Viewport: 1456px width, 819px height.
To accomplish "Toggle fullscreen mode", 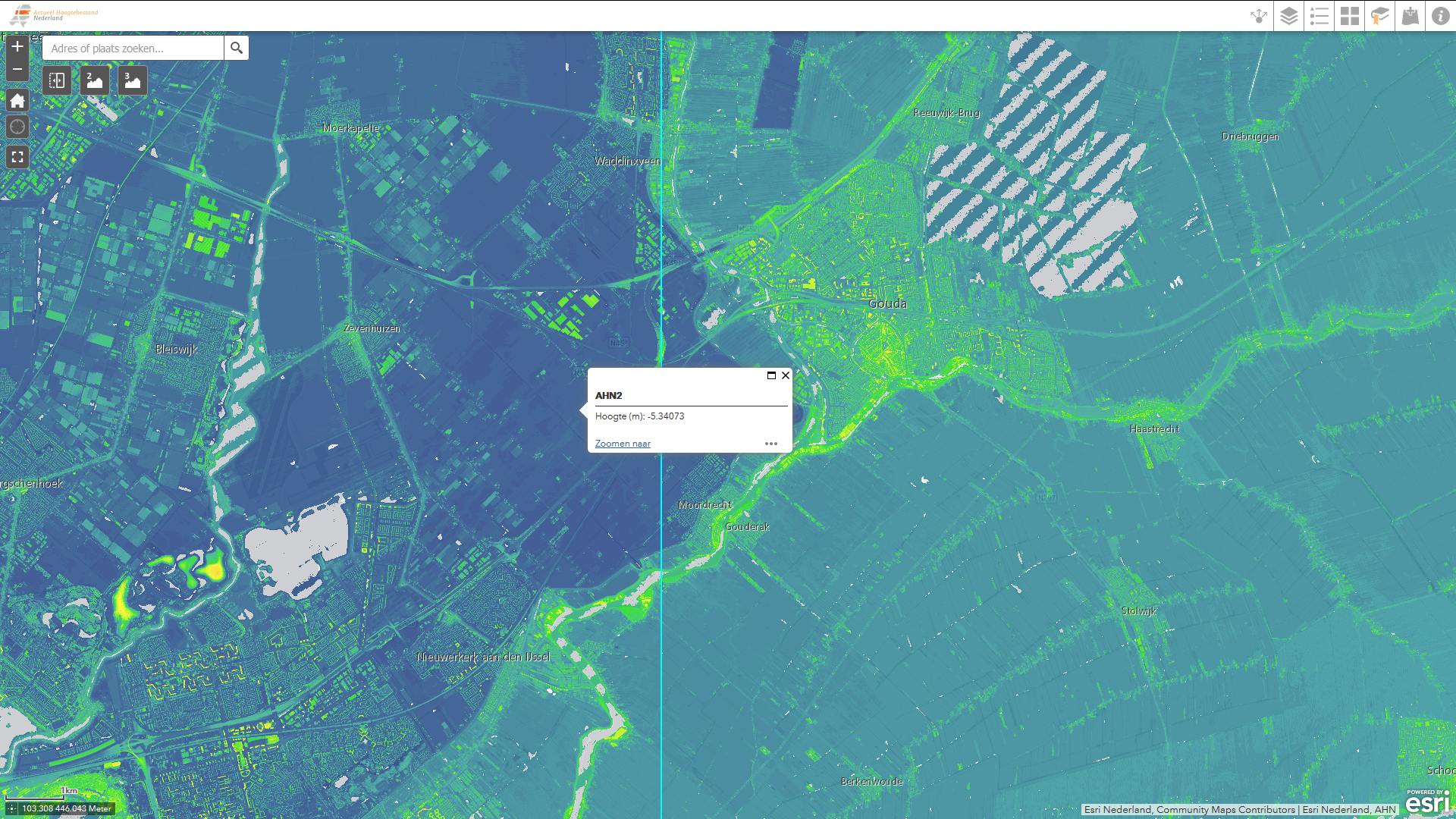I will (x=17, y=158).
